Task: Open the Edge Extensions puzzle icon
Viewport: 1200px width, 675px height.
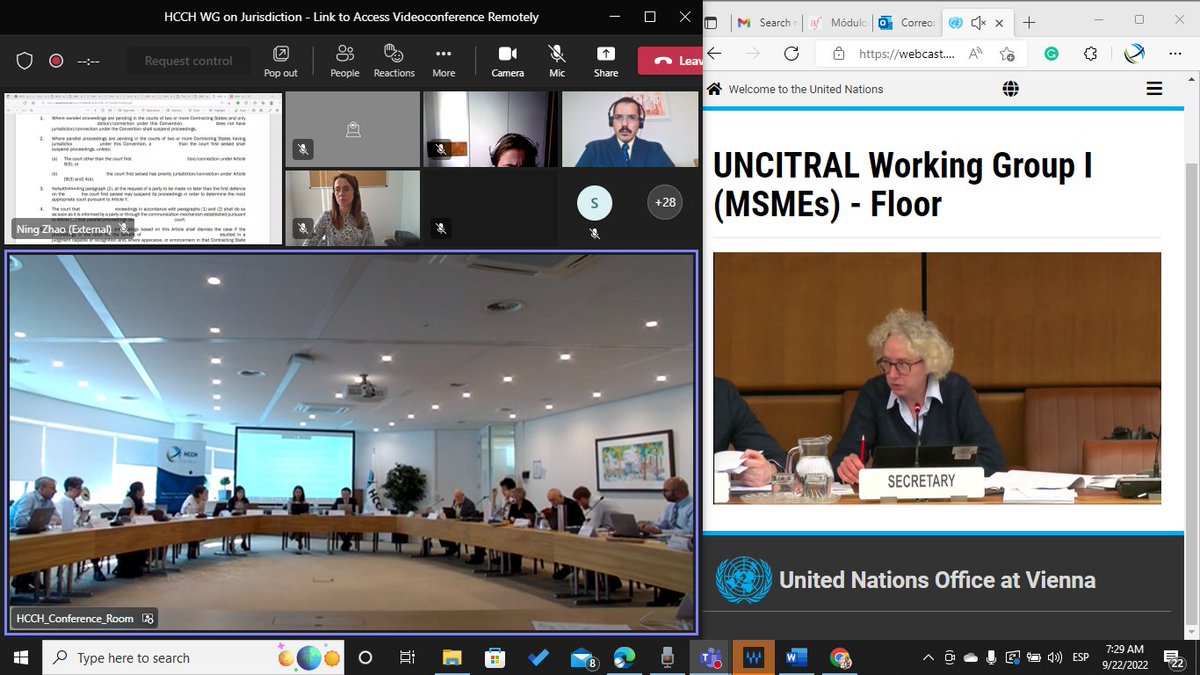Action: pos(1092,54)
